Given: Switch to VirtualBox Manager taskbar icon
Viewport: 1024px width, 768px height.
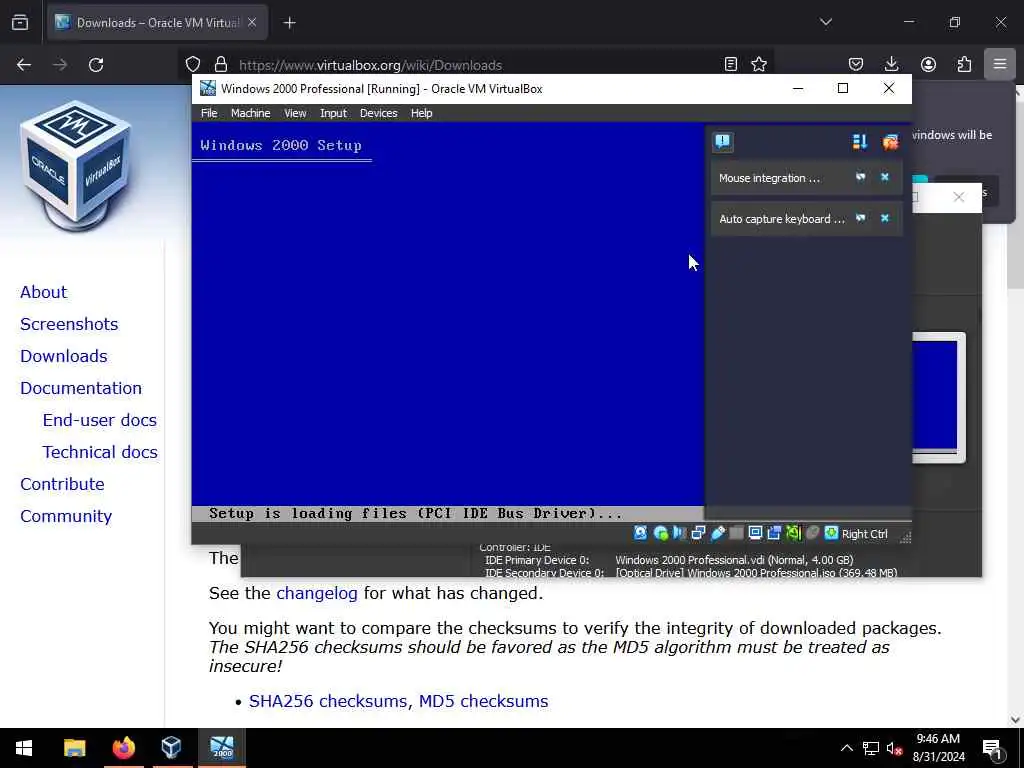Looking at the screenshot, I should [x=171, y=748].
